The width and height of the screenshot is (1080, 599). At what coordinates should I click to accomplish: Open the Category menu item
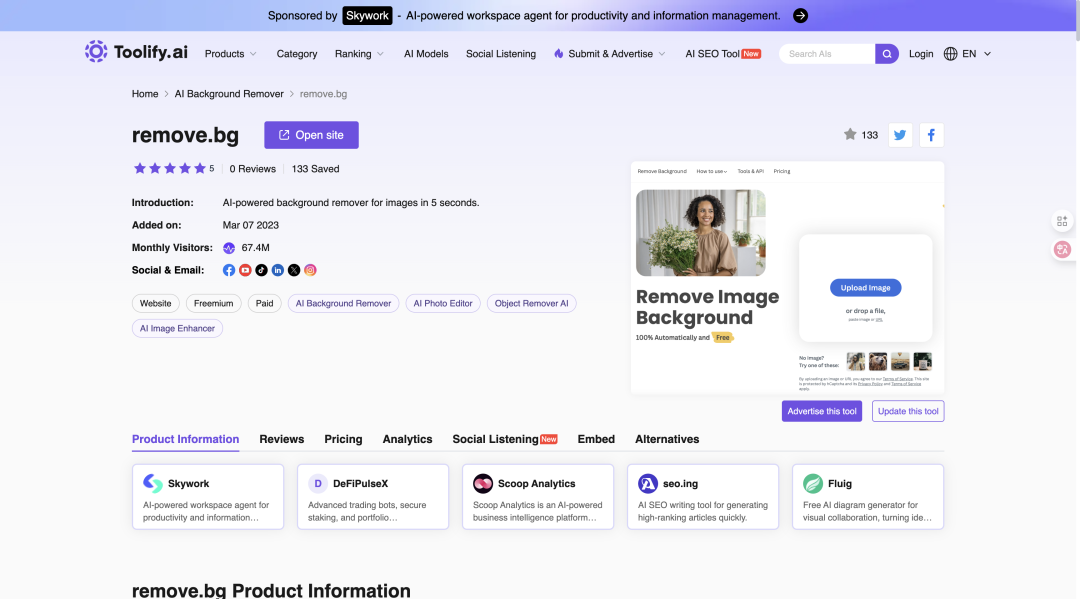(297, 54)
